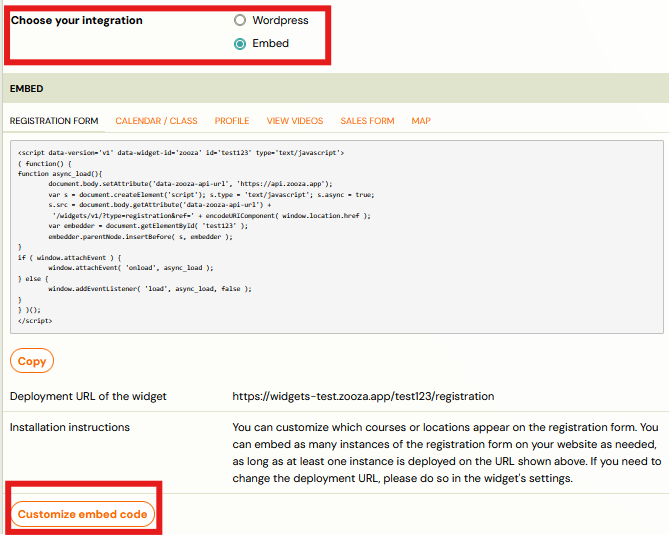Open the Sales Form tab
This screenshot has width=669, height=535.
click(x=367, y=121)
